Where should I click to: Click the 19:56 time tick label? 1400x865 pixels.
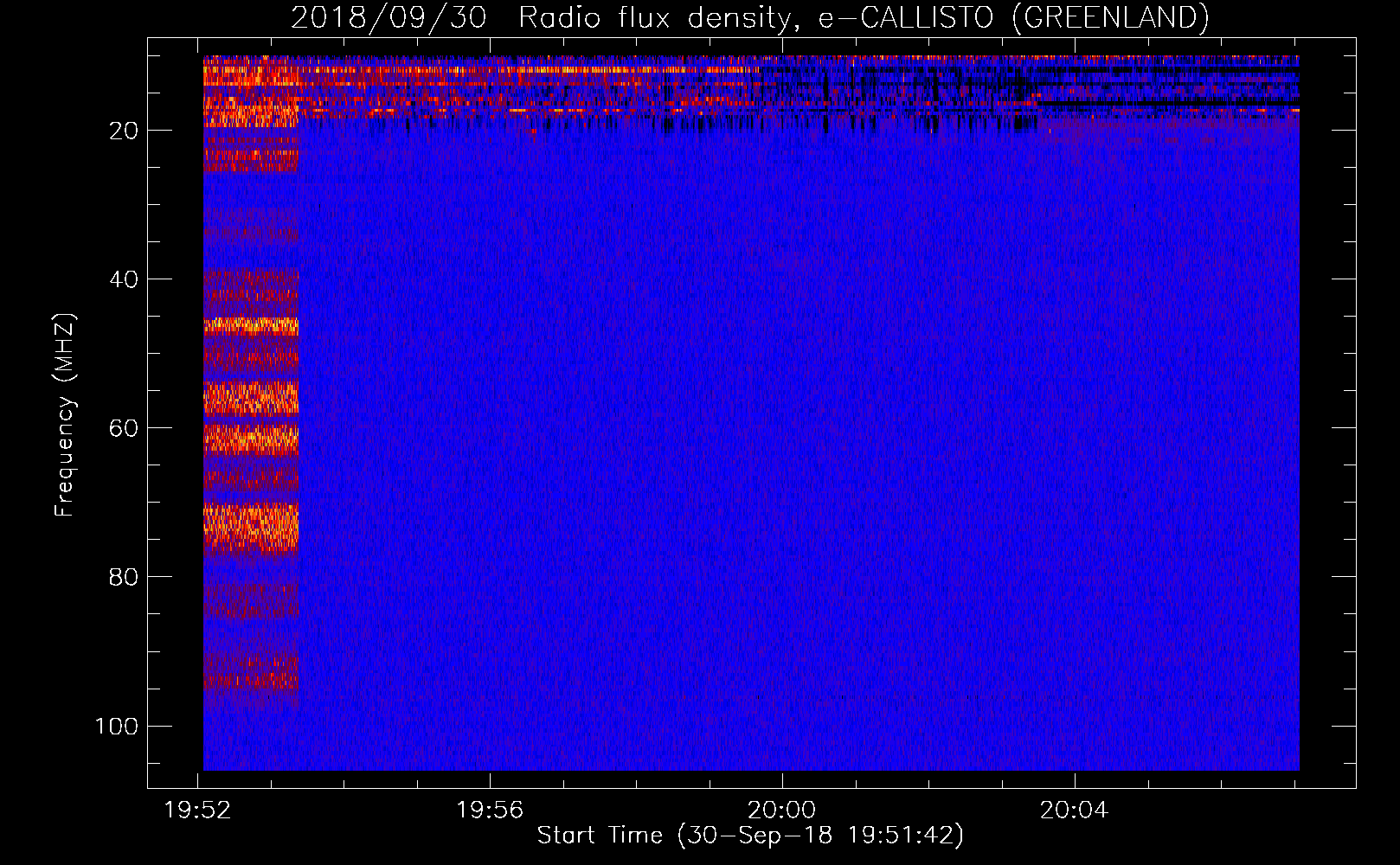click(x=491, y=811)
